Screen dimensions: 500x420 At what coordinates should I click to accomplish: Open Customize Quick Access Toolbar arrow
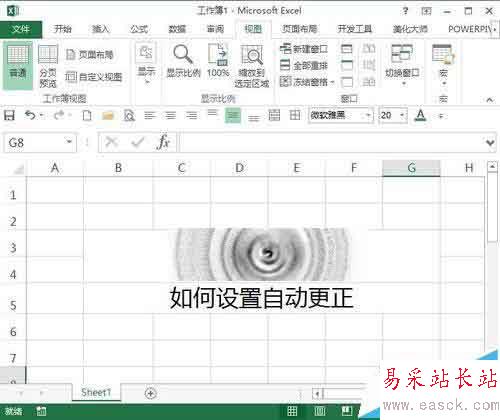(x=441, y=116)
